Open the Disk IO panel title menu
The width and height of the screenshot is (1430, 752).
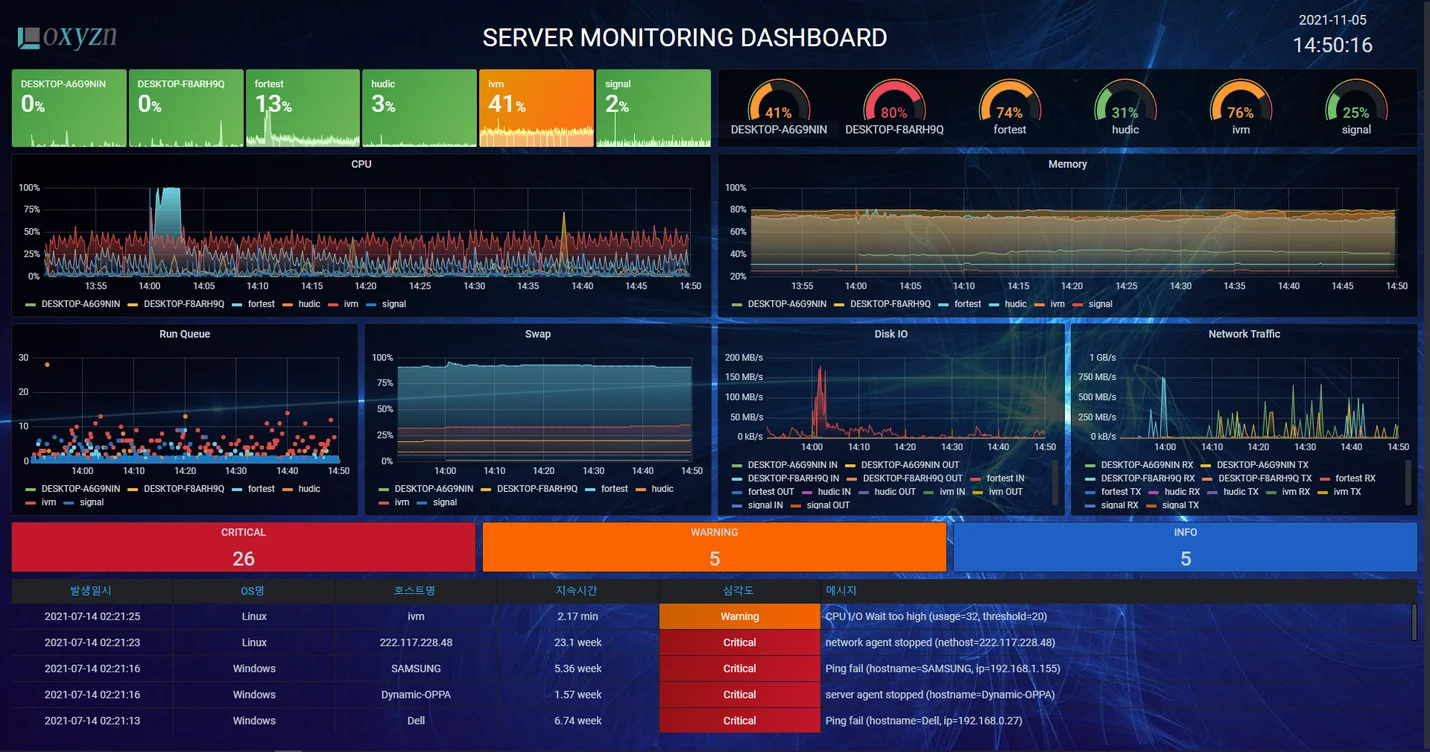point(891,334)
